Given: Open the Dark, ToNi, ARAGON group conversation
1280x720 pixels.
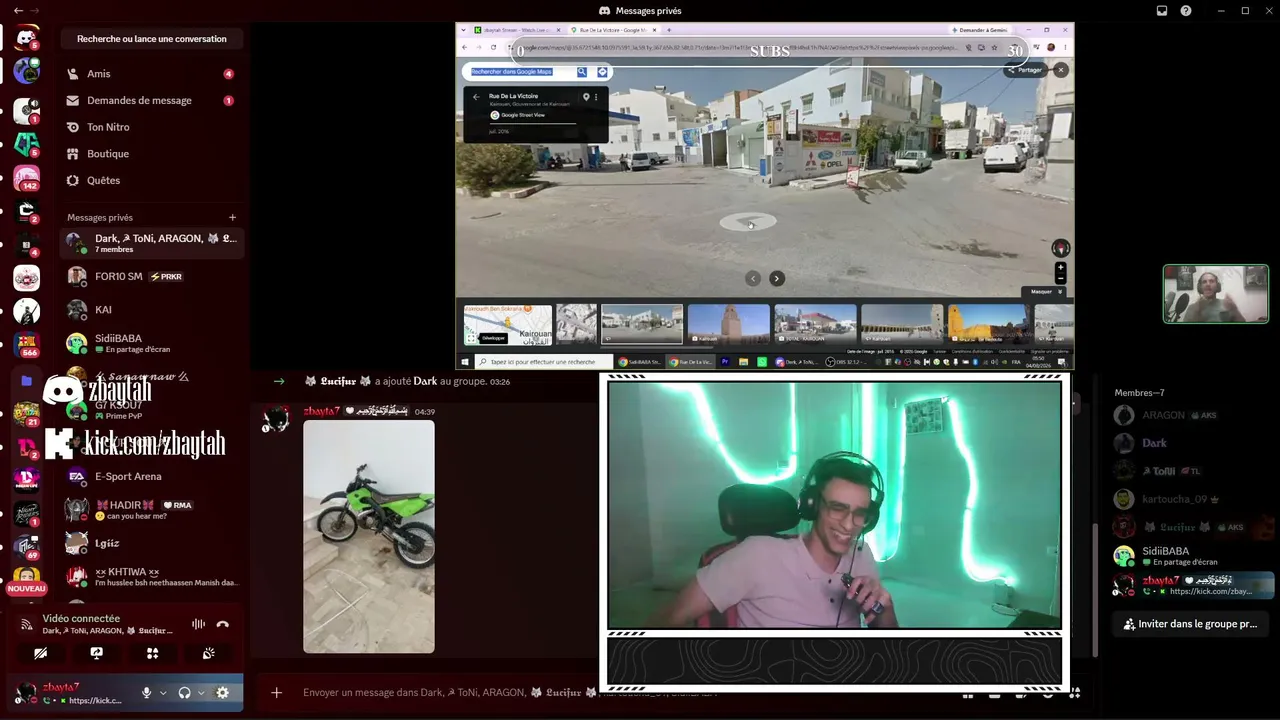Looking at the screenshot, I should point(152,243).
